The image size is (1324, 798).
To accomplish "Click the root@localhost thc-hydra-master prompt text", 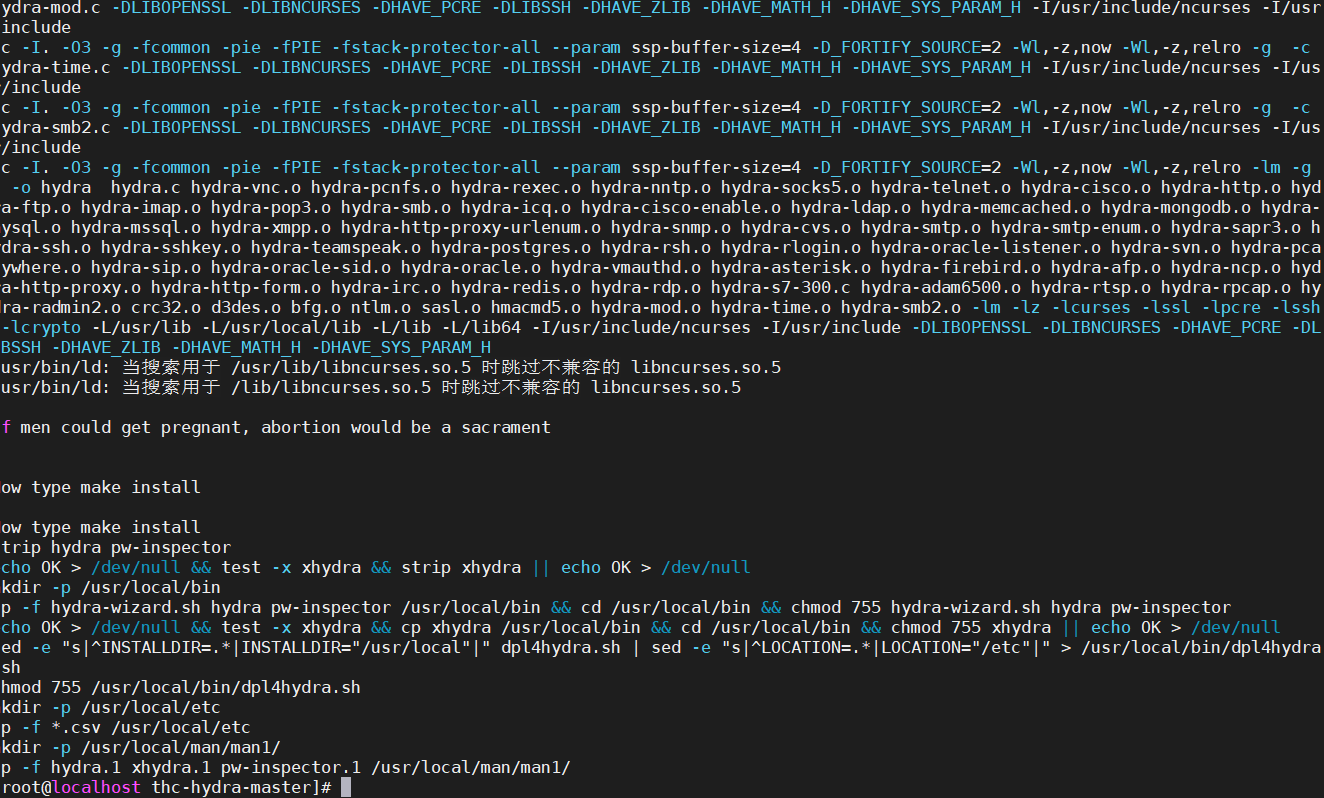I will tap(166, 788).
